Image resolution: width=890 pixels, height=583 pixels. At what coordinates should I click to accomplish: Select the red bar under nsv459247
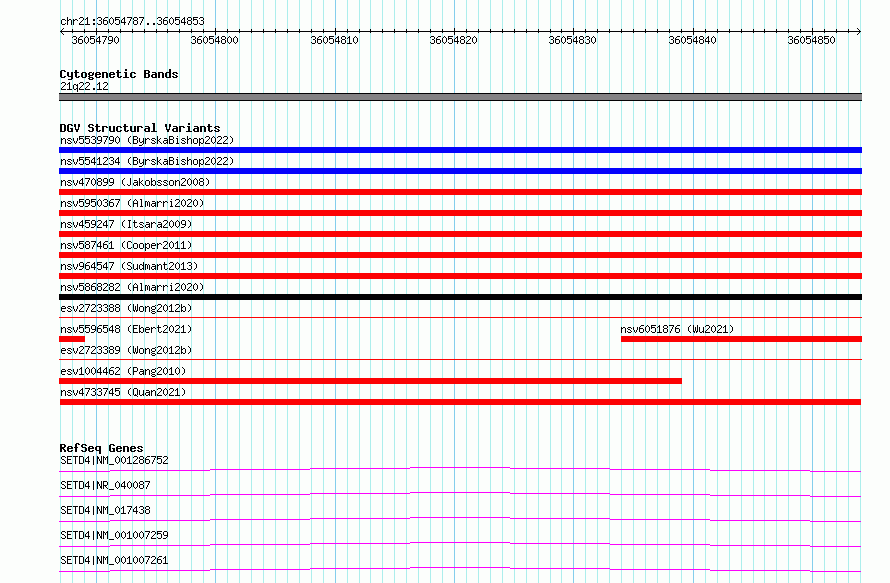[460, 234]
